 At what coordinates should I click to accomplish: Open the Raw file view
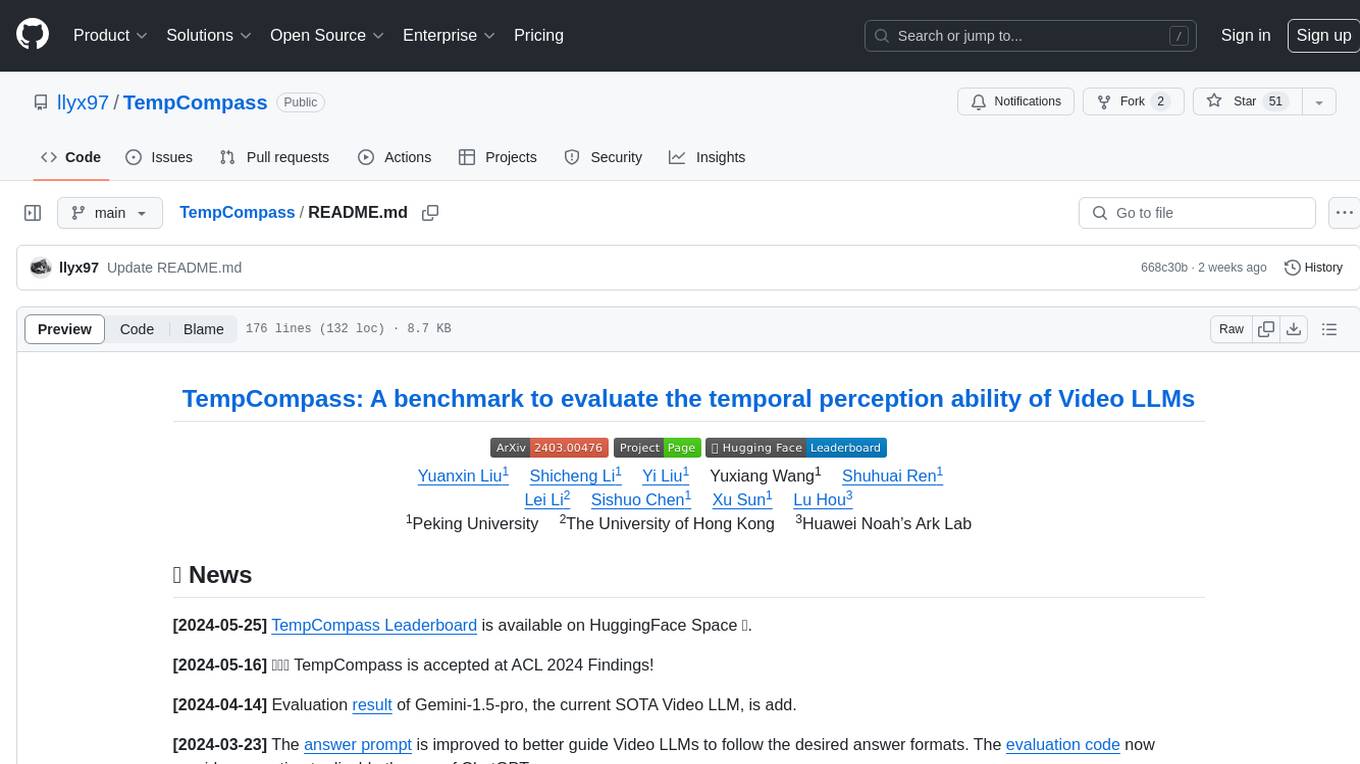pyautogui.click(x=1231, y=329)
